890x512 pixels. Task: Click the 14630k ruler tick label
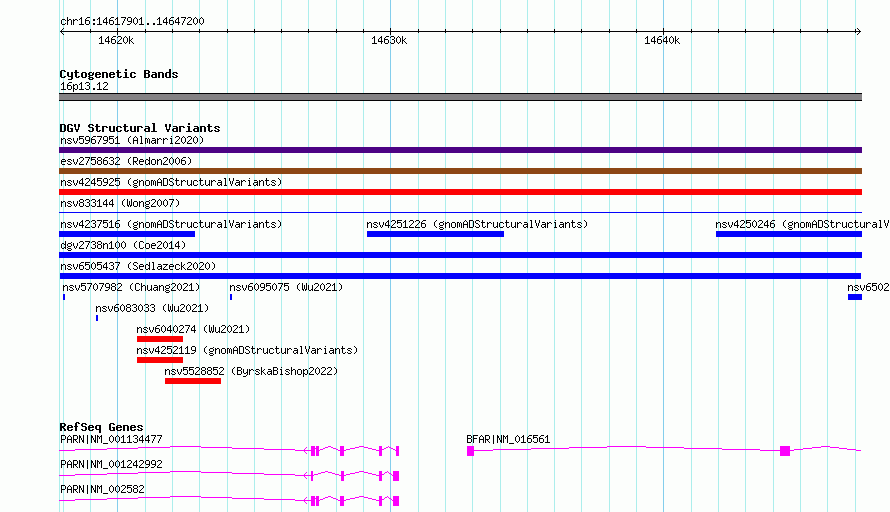point(389,40)
